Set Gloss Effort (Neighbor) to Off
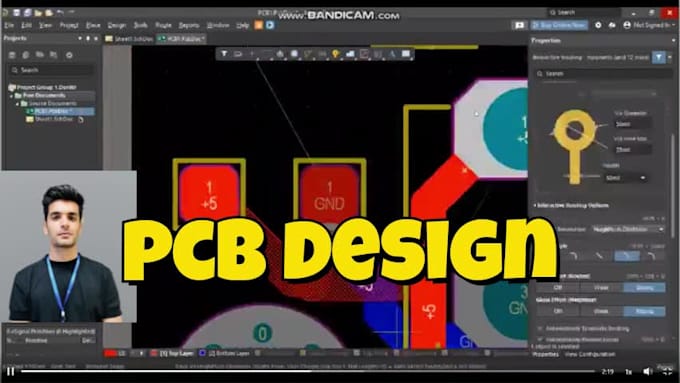This screenshot has width=680, height=383. click(x=558, y=311)
